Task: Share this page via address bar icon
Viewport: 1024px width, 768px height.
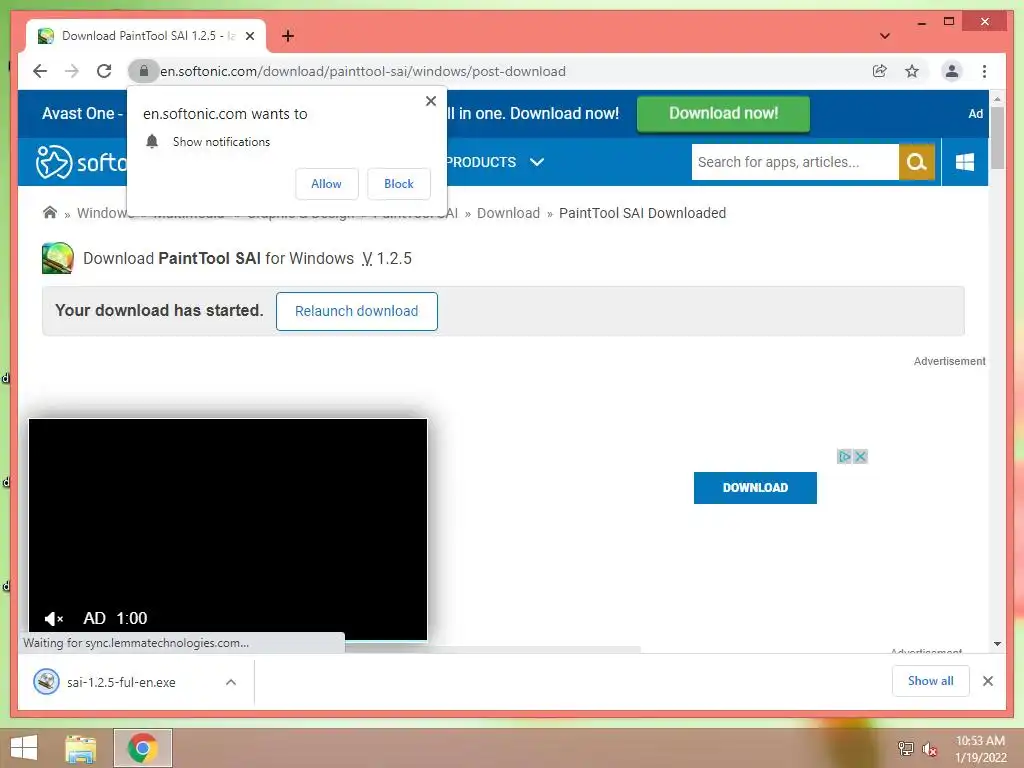Action: click(880, 71)
